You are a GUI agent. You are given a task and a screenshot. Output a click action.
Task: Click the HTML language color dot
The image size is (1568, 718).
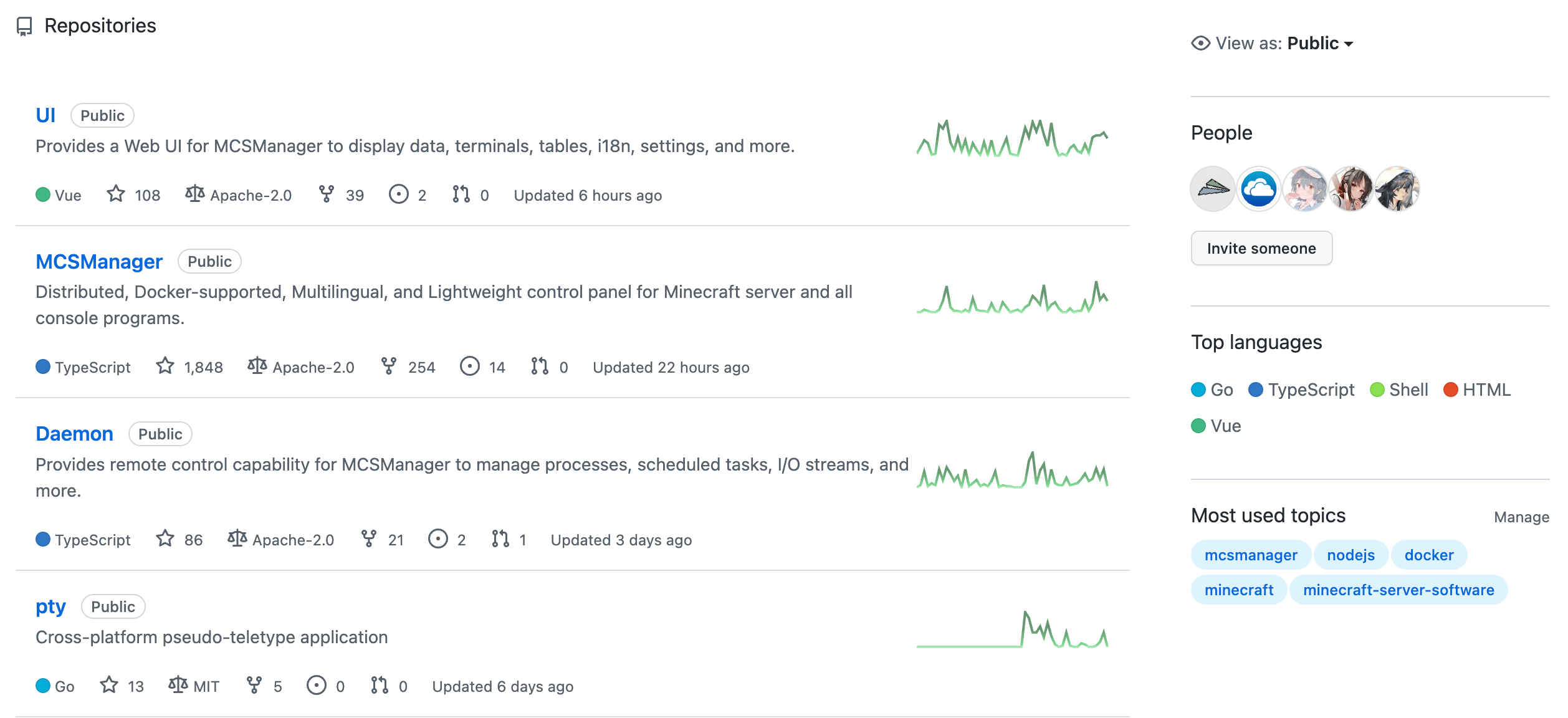[1451, 390]
